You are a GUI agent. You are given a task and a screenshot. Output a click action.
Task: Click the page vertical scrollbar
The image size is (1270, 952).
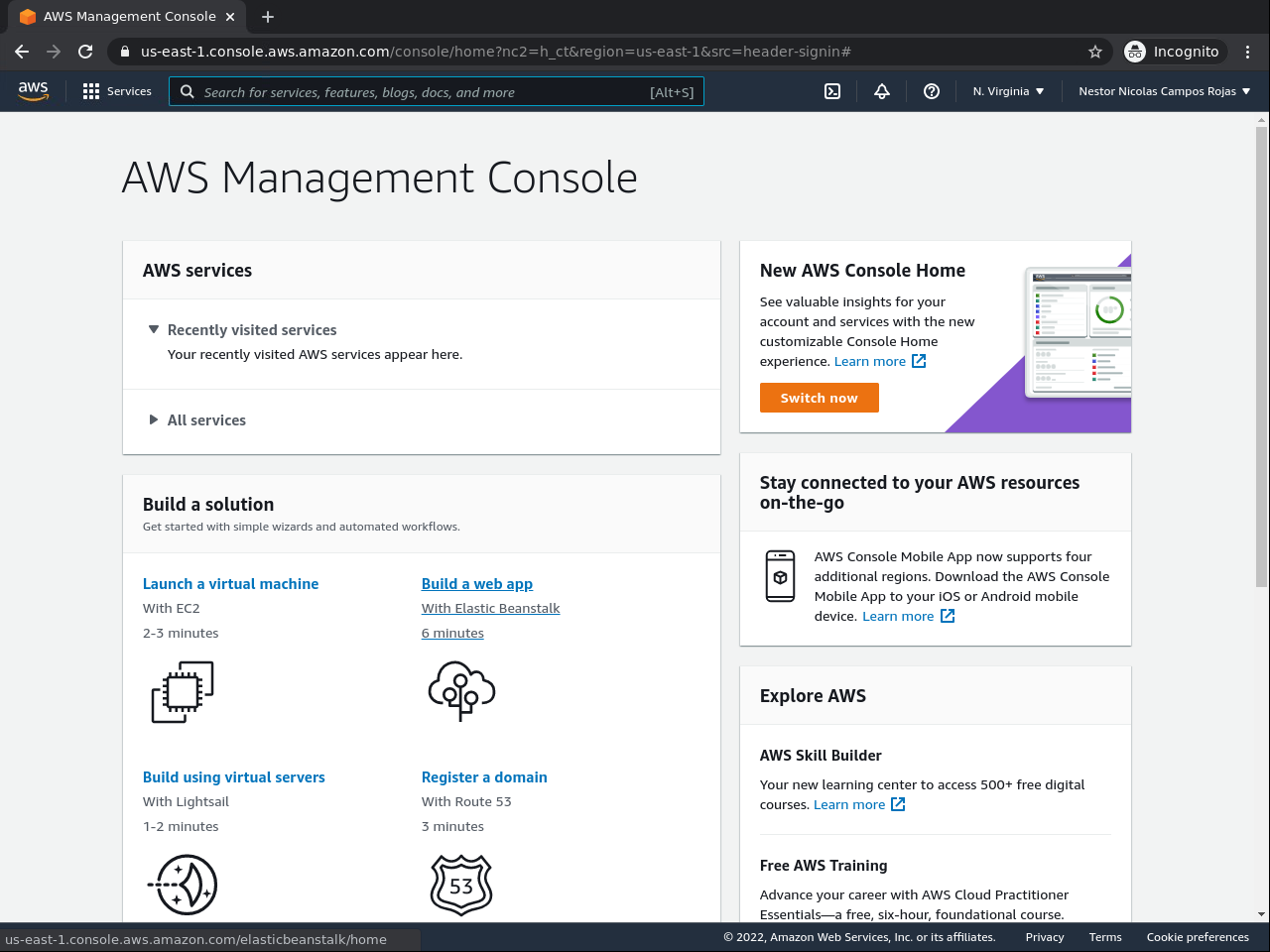[1262, 357]
